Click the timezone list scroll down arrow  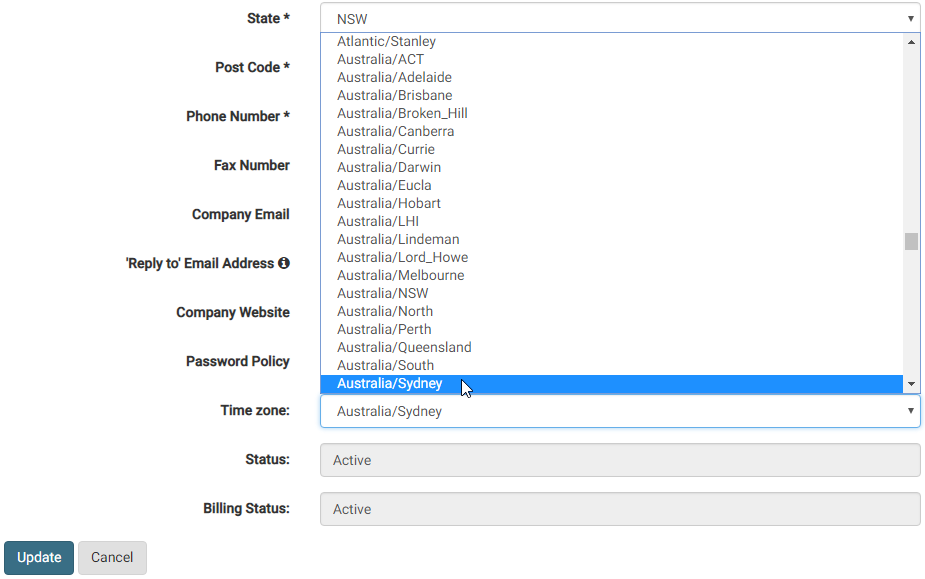(x=911, y=384)
